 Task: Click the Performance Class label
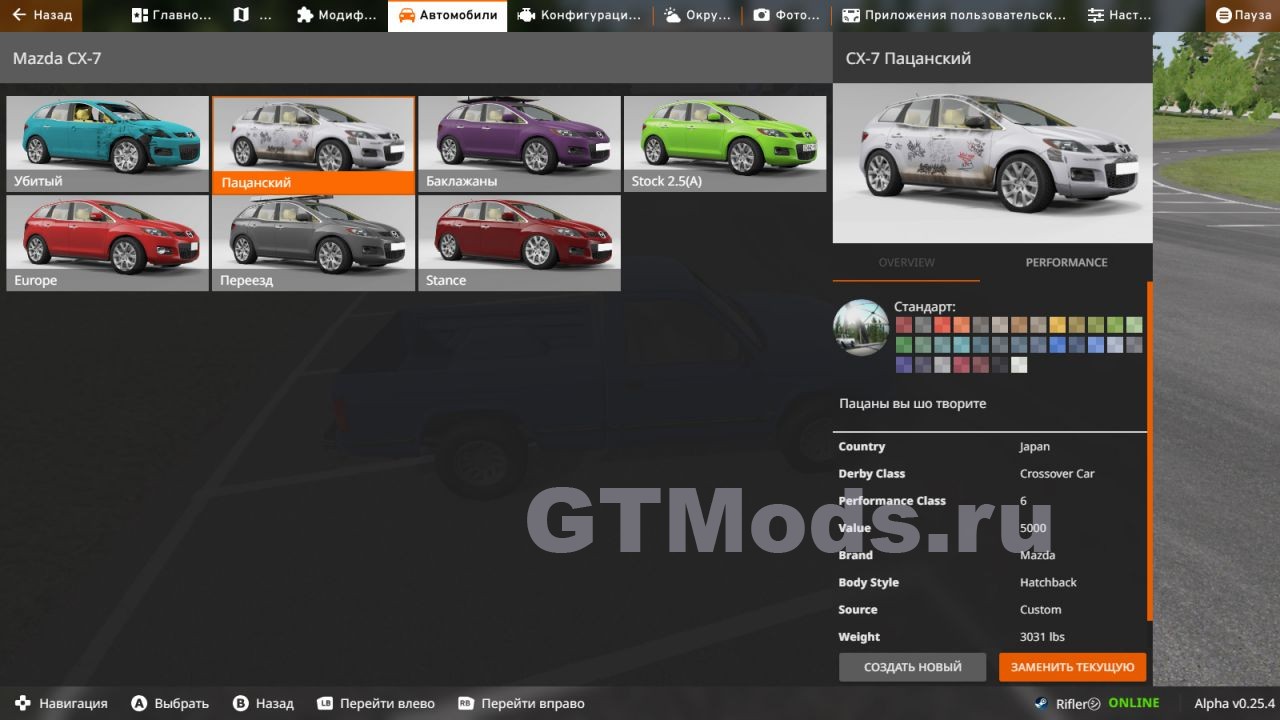pyautogui.click(x=892, y=501)
